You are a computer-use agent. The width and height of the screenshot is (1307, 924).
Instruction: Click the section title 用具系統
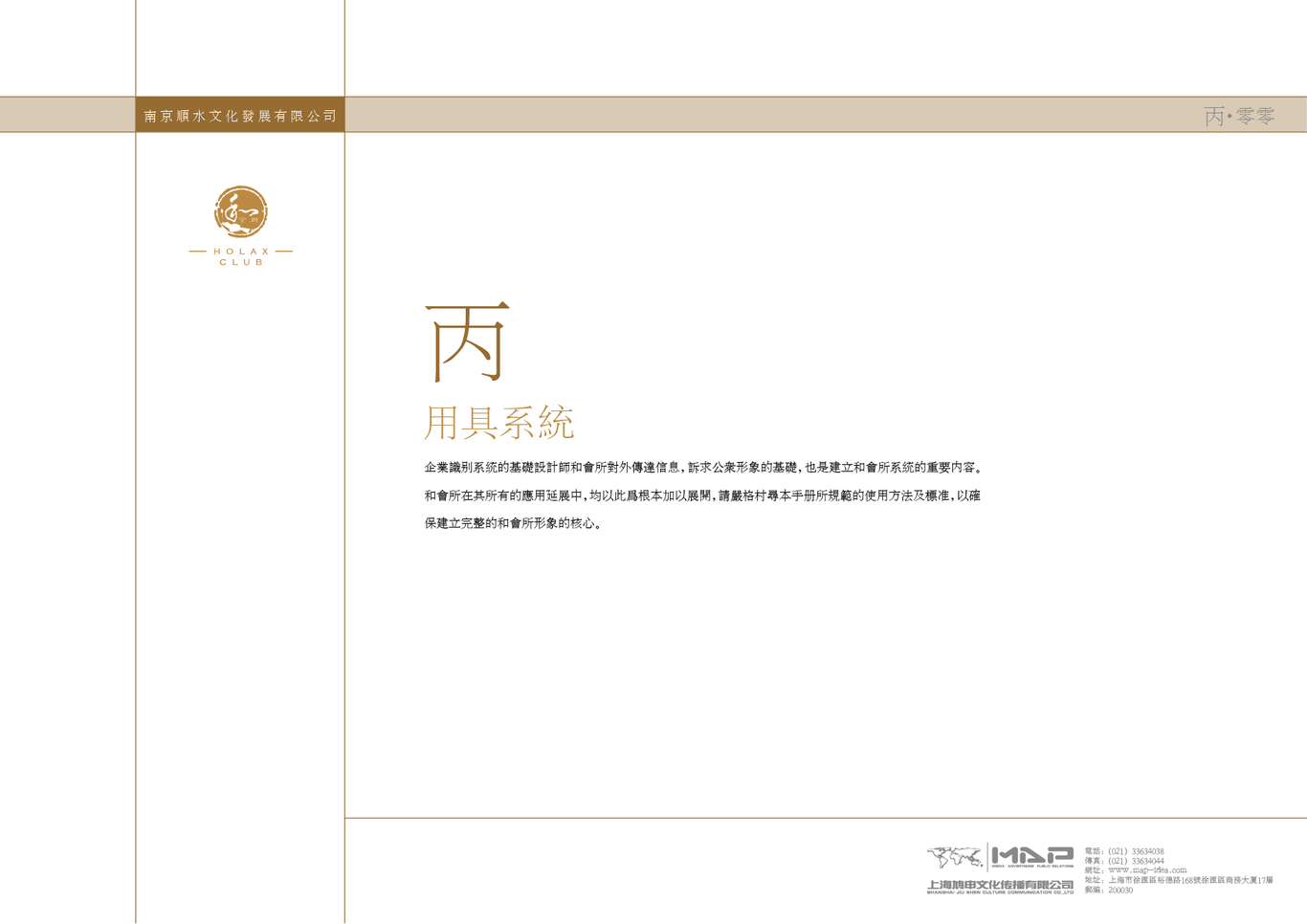[498, 422]
